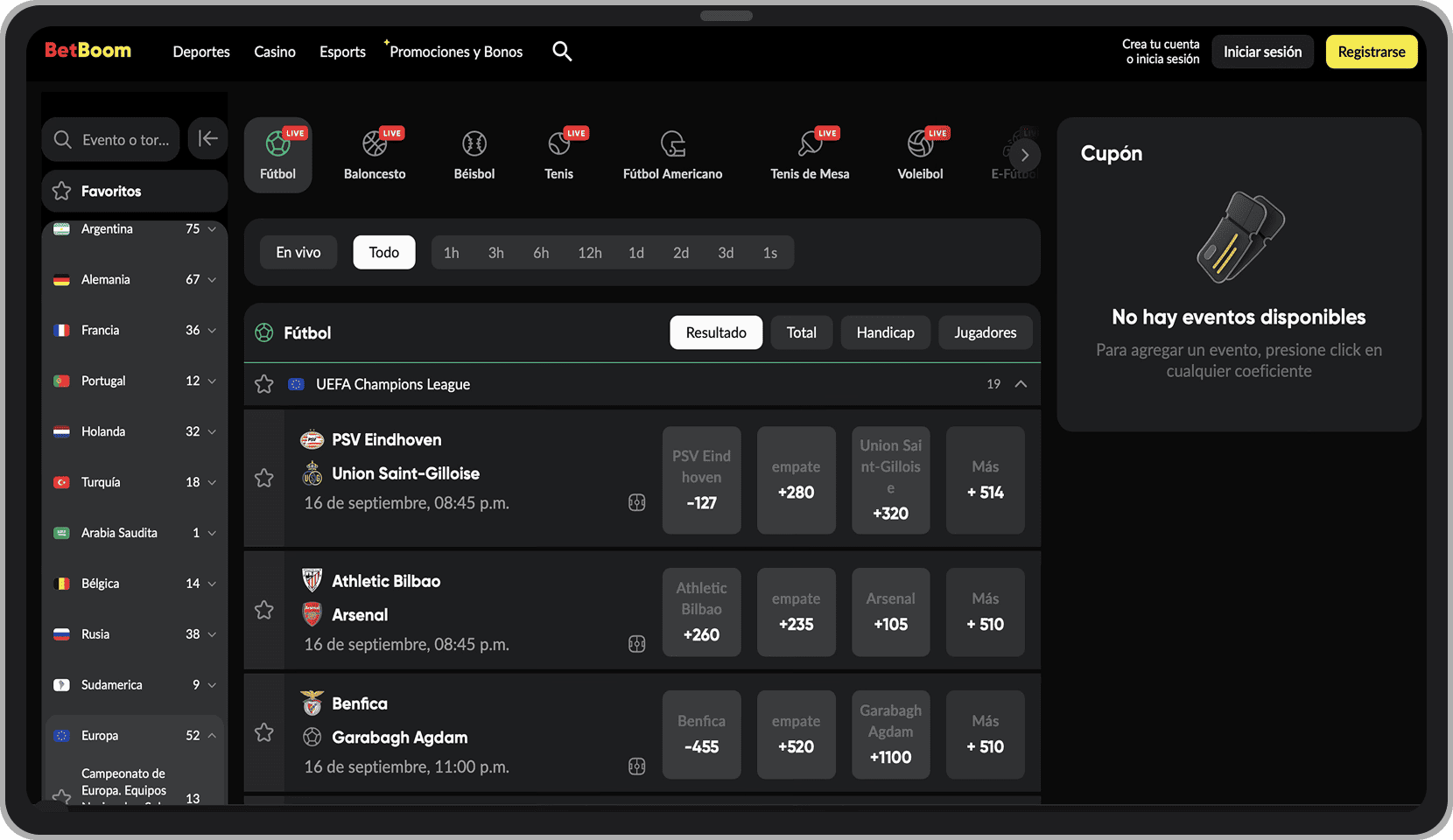Bet on Union Saint-Gilloise at +320
The width and height of the screenshot is (1453, 840).
[x=890, y=480]
